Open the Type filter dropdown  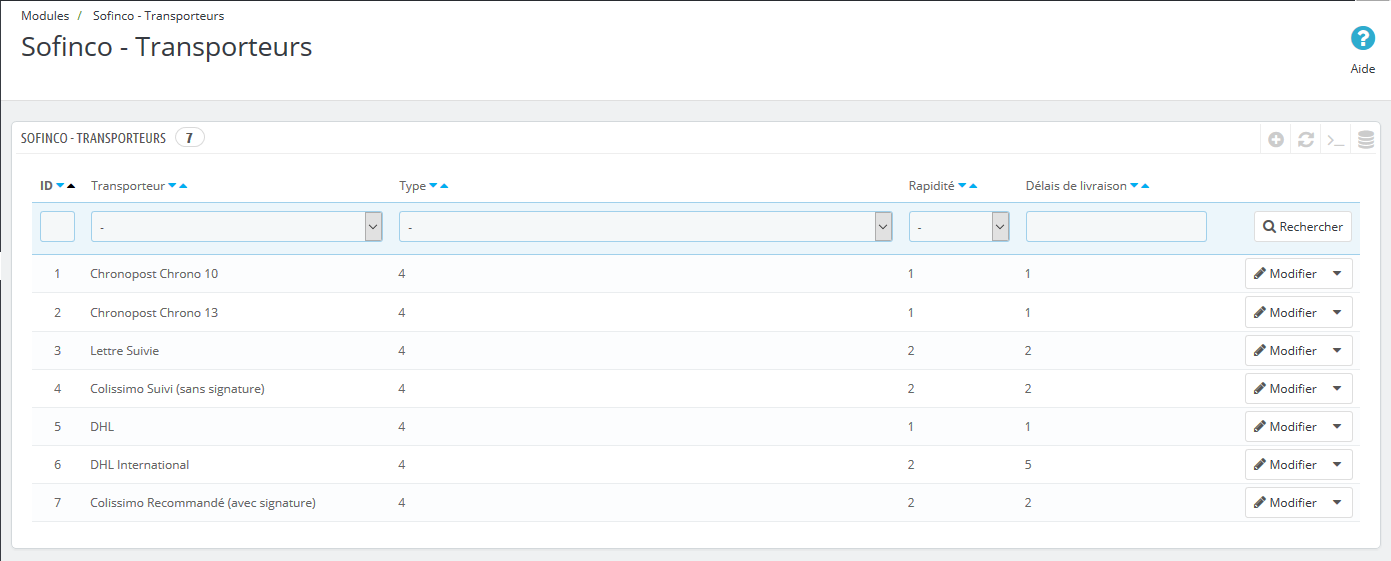pyautogui.click(x=646, y=227)
